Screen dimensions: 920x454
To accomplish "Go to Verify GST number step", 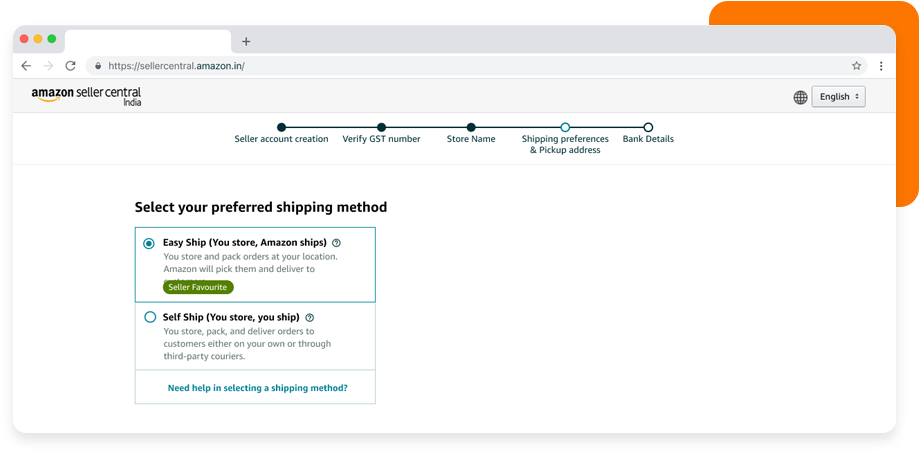I will [x=381, y=128].
